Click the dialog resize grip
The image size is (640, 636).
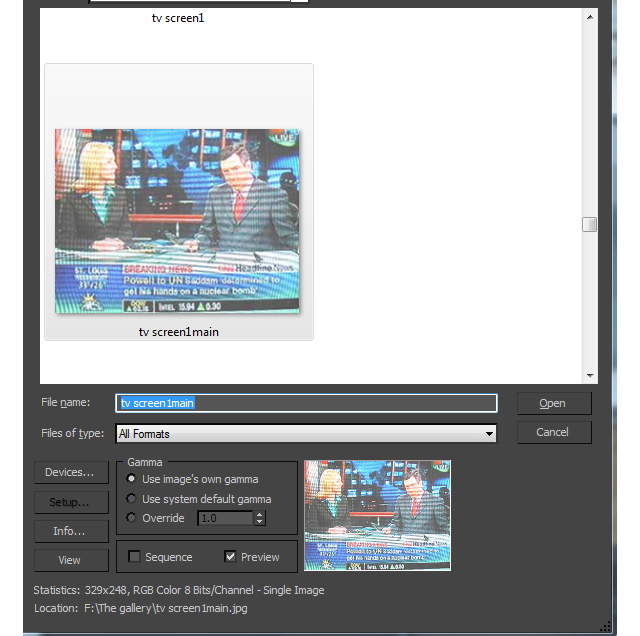coord(605,626)
